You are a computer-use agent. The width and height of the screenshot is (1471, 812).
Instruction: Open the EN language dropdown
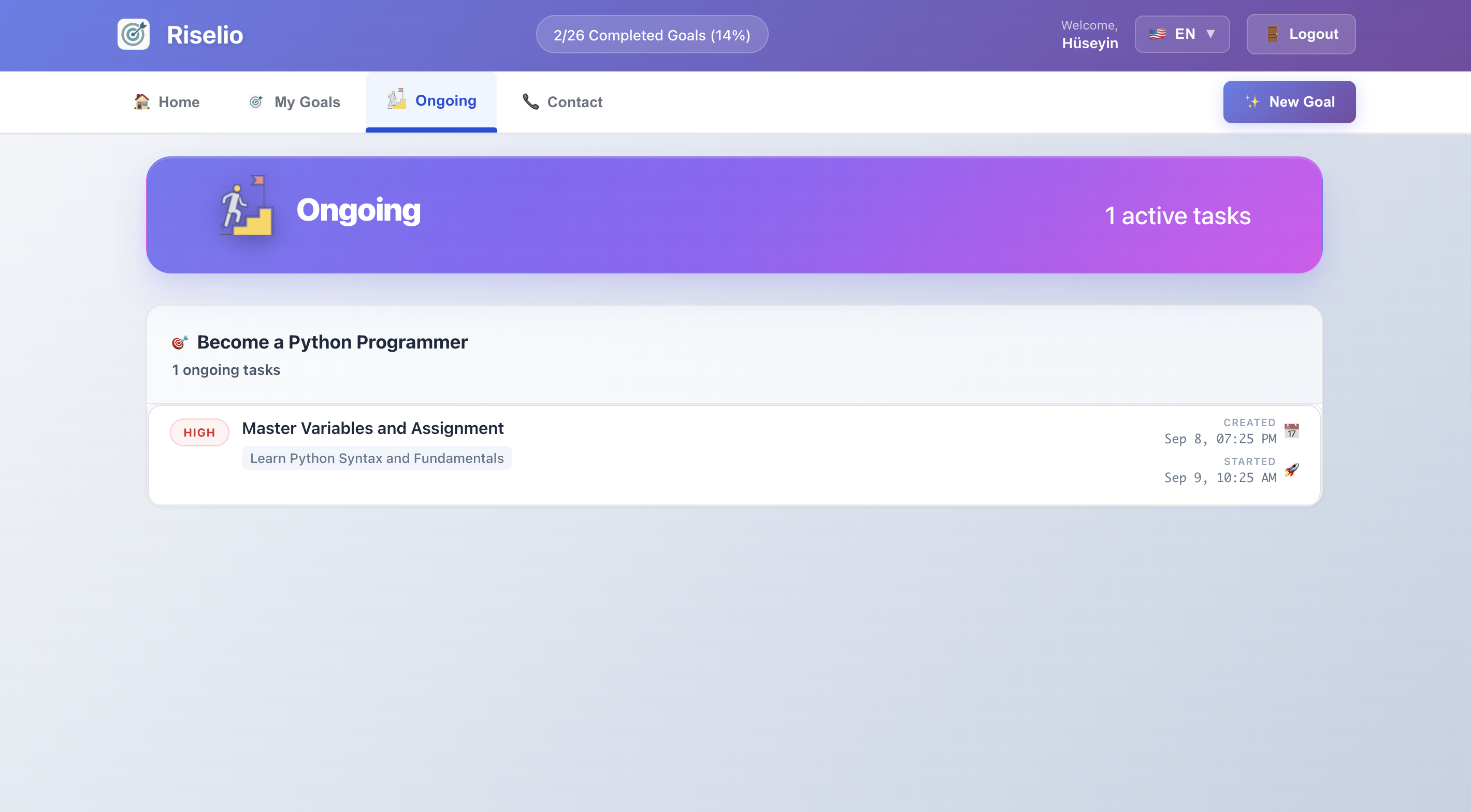1182,34
